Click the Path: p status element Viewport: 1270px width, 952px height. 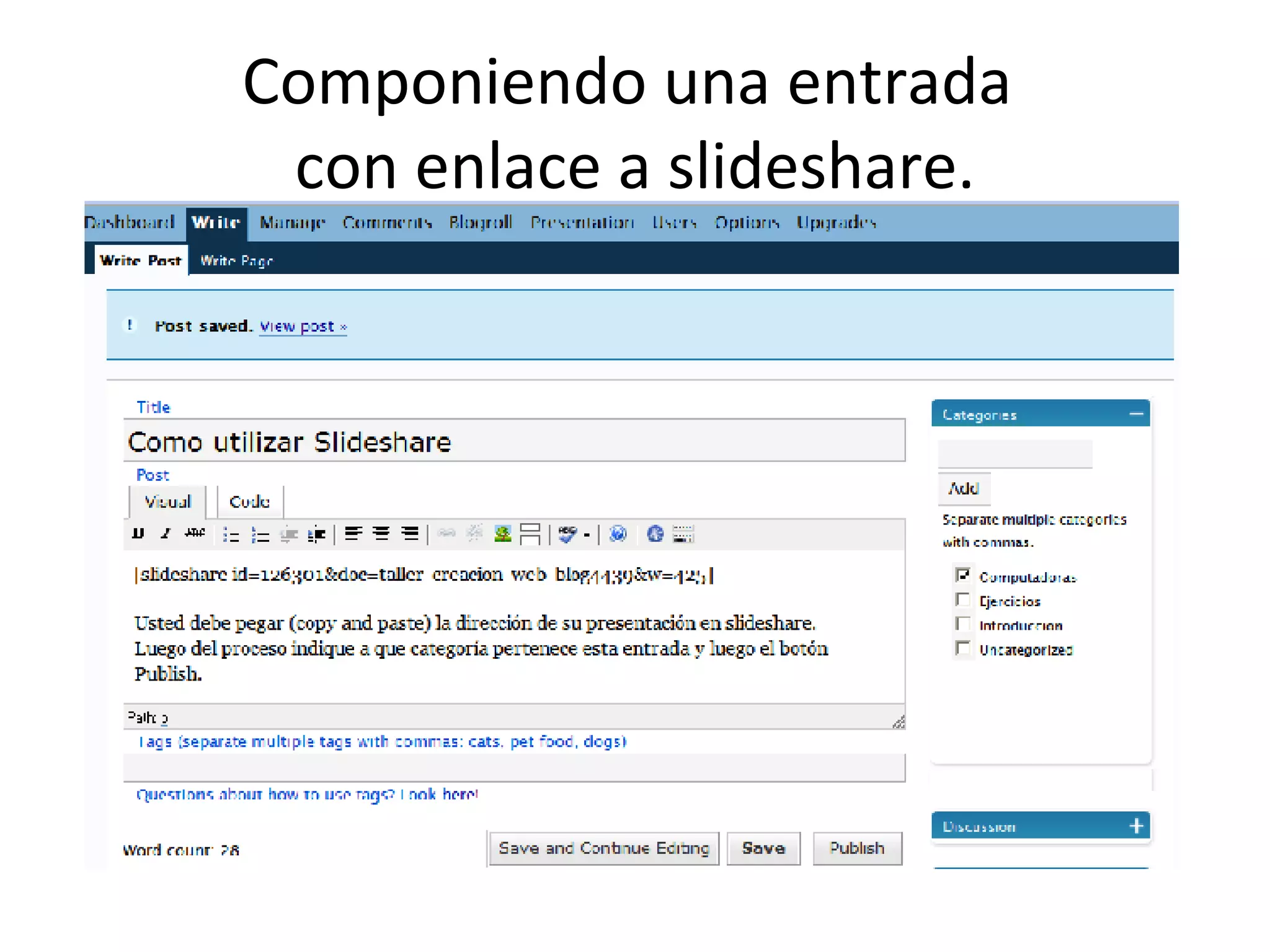point(147,718)
